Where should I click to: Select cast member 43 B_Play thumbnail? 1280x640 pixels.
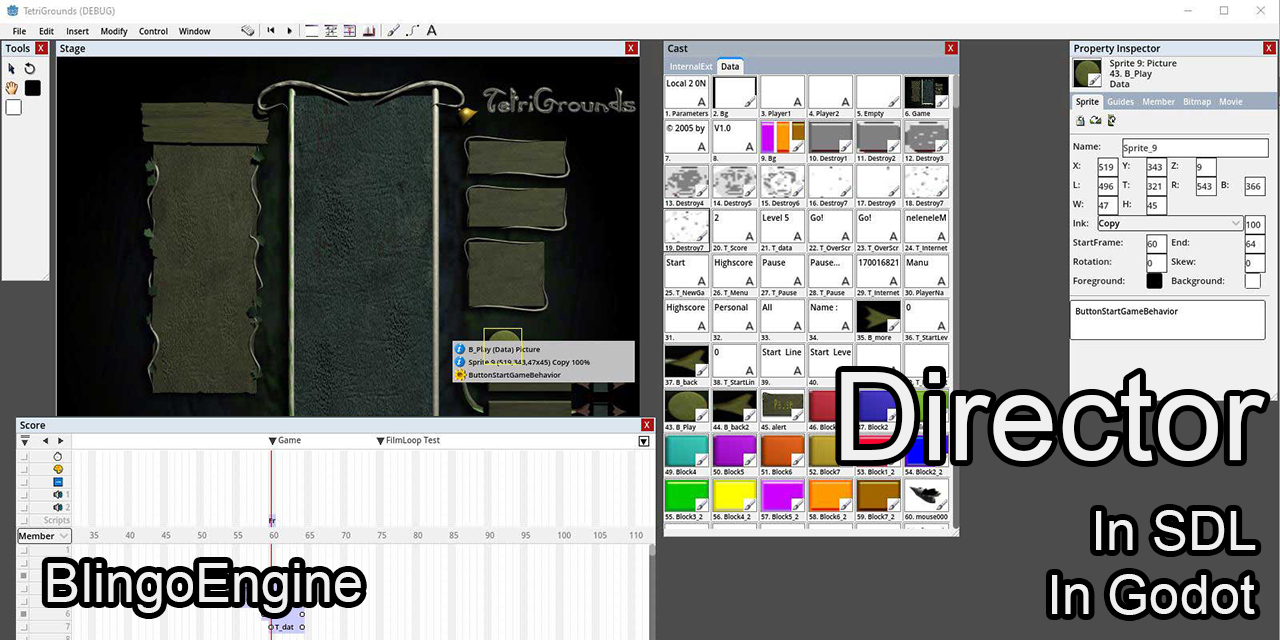coord(686,407)
